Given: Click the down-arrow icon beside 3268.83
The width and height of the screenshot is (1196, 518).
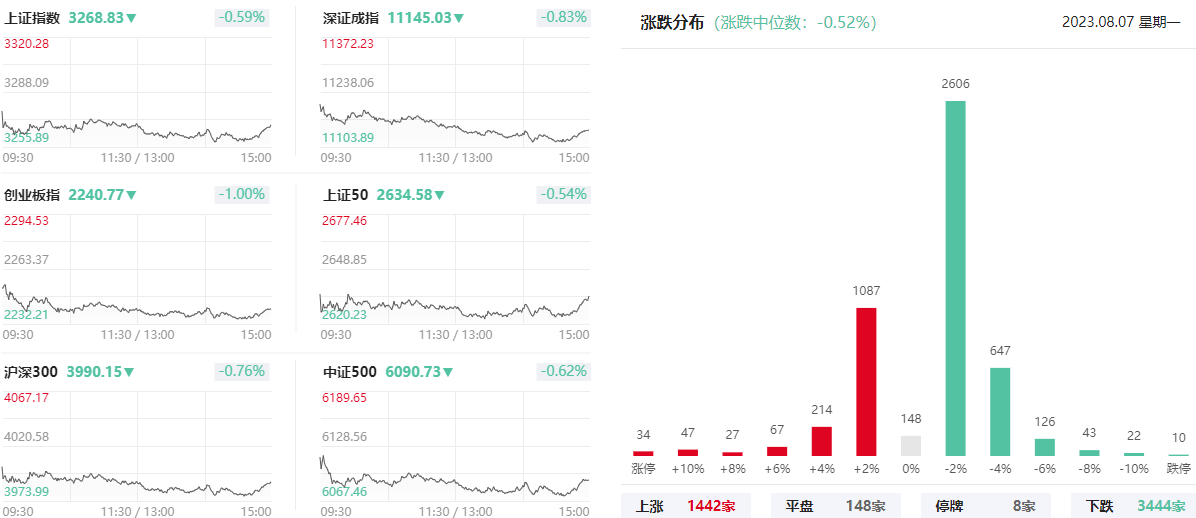Looking at the screenshot, I should click(132, 18).
